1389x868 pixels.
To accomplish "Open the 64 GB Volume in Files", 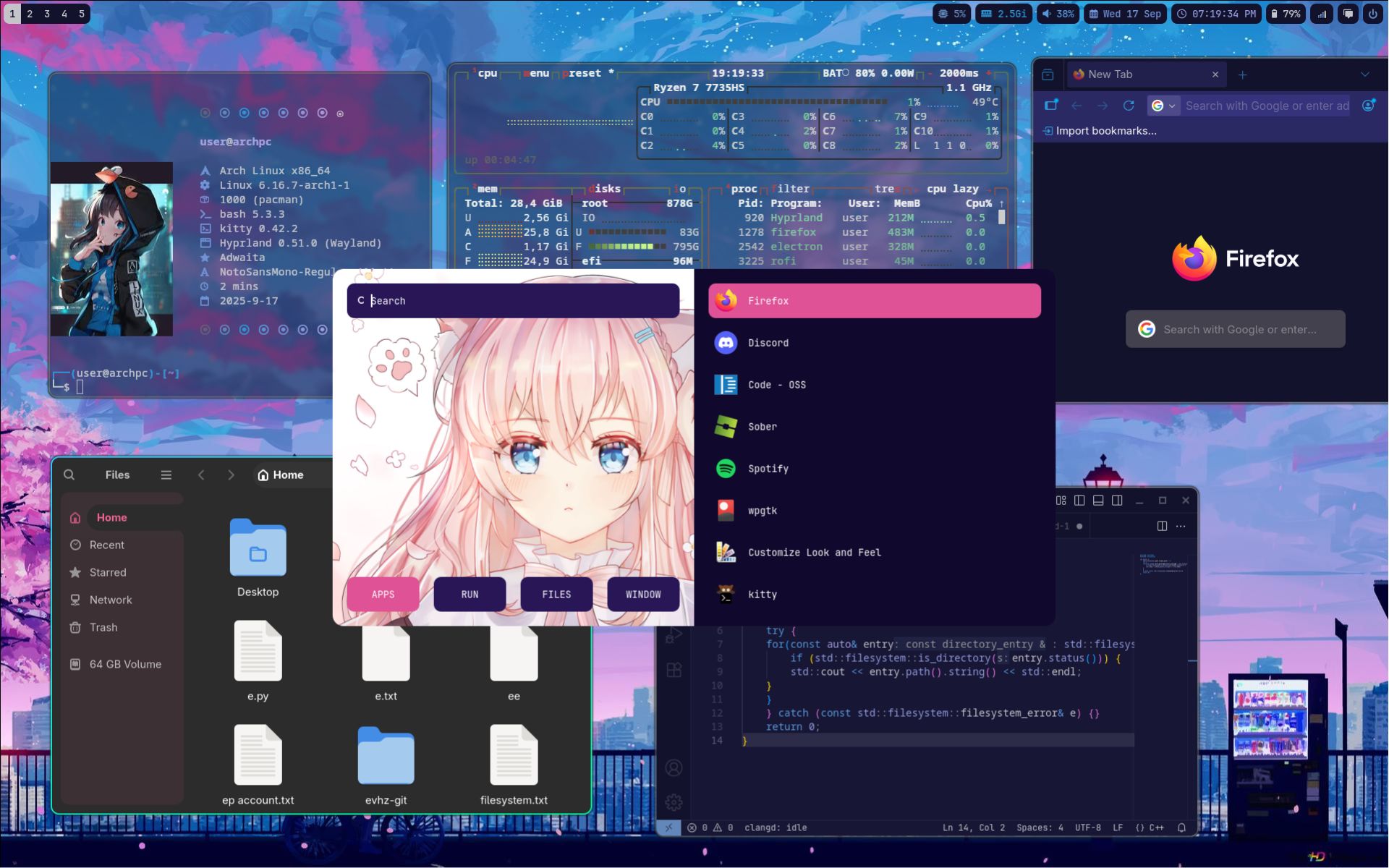I will (x=122, y=665).
